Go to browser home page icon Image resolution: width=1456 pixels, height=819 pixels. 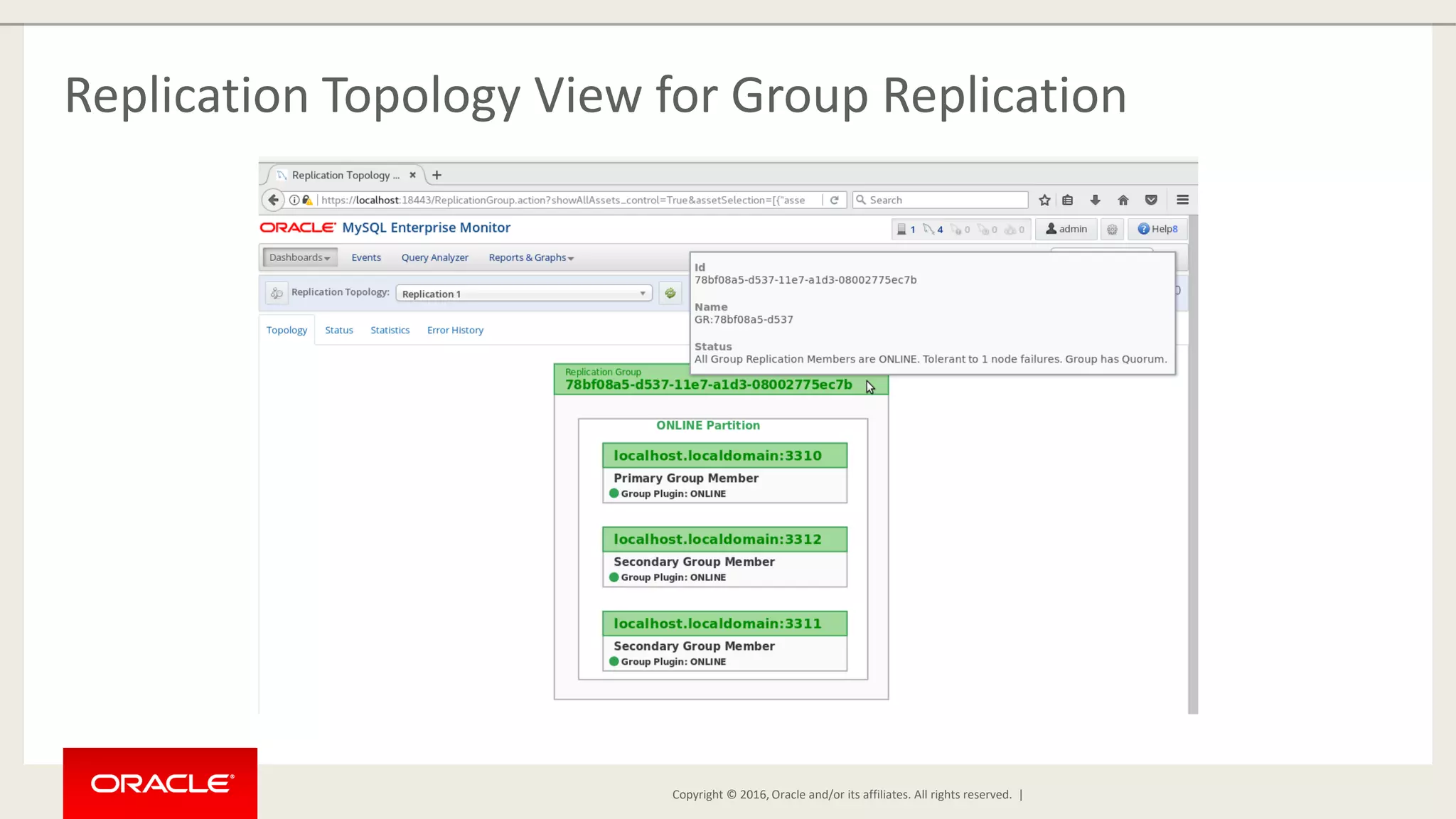(x=1123, y=200)
